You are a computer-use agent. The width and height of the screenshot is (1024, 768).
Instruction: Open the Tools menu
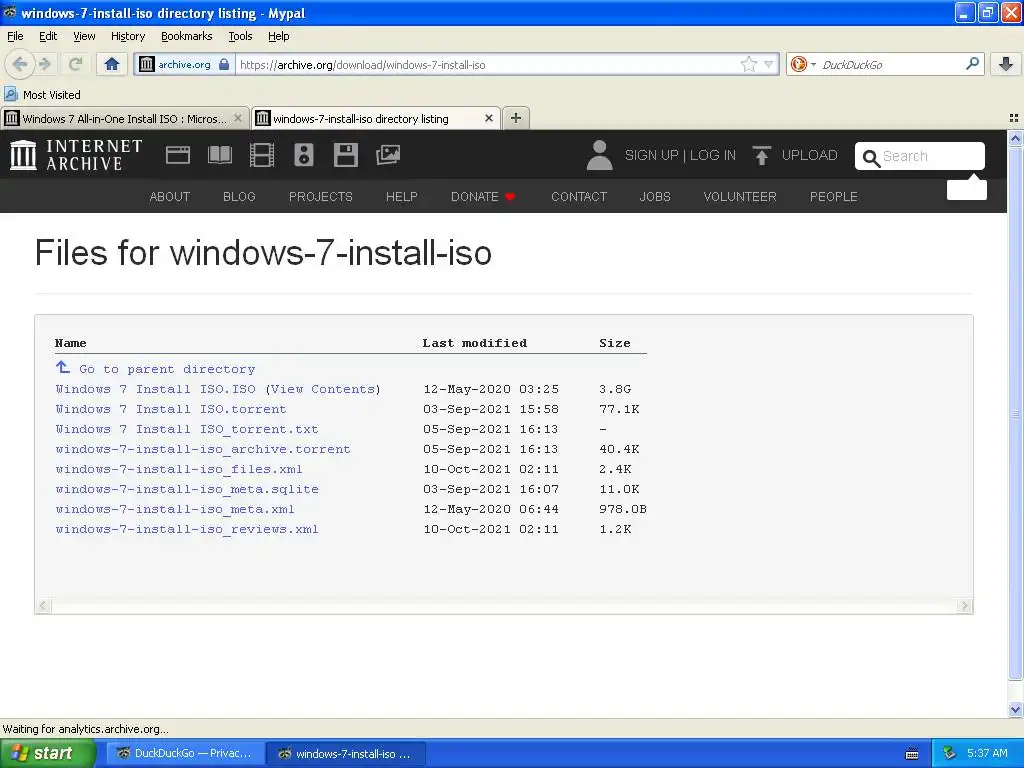coord(240,36)
